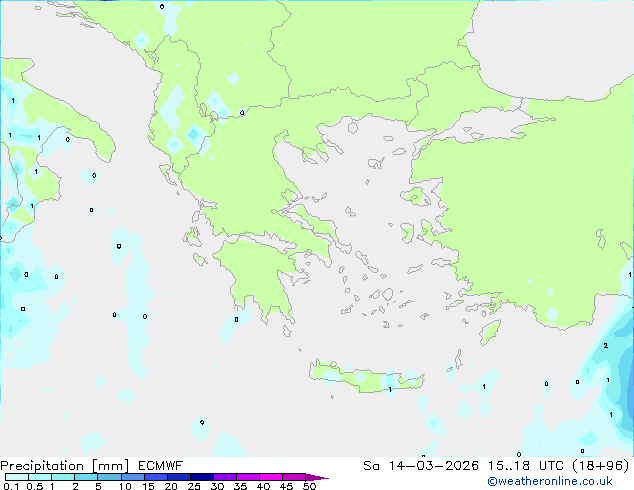Pick the 40–45 mm magenta legend swatch

coord(271,477)
